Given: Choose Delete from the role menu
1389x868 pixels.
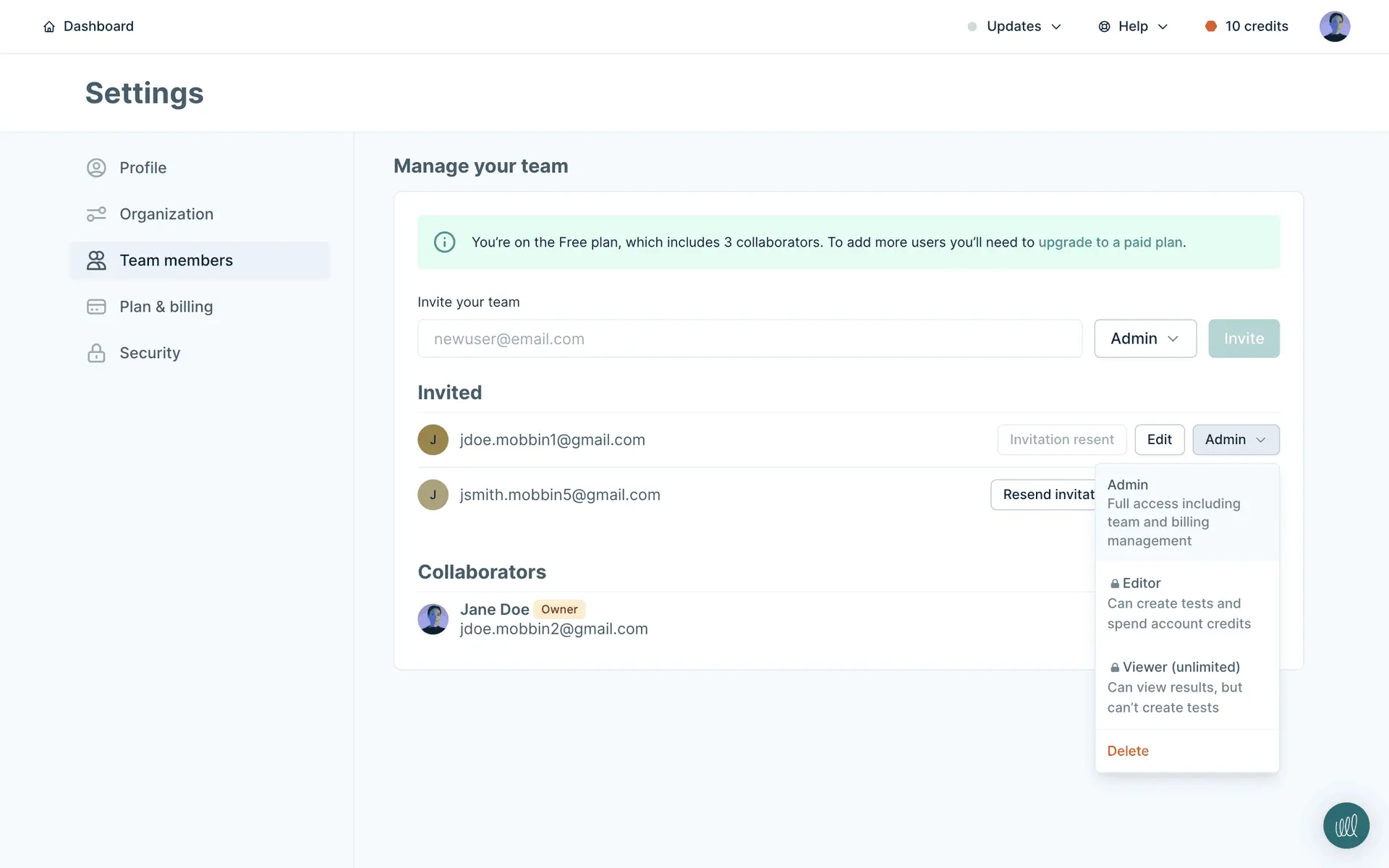Looking at the screenshot, I should (1128, 751).
